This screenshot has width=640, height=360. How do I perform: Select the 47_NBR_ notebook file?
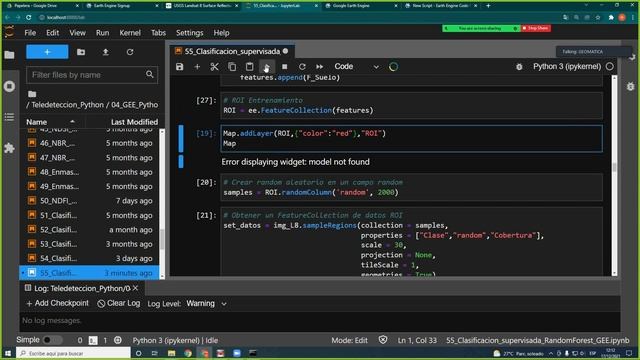[90, 158]
